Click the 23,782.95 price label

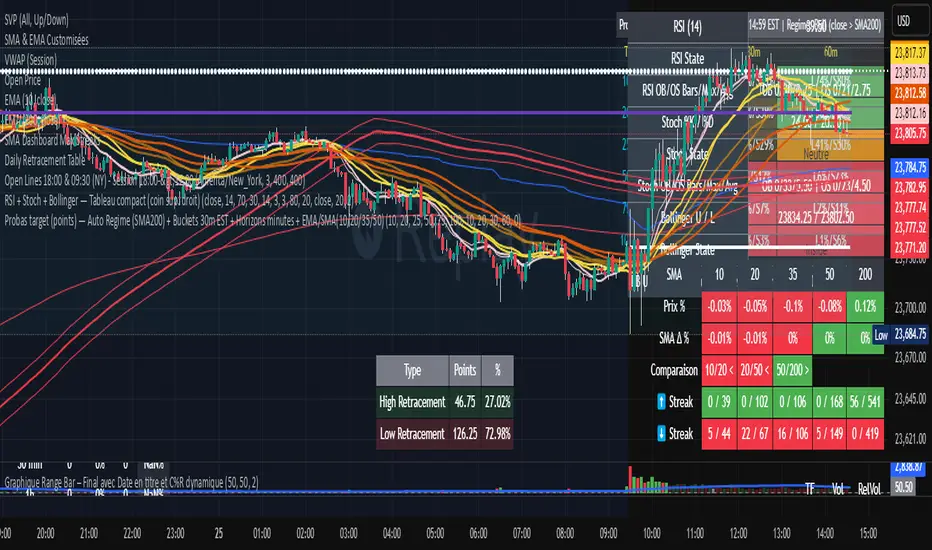coord(910,187)
